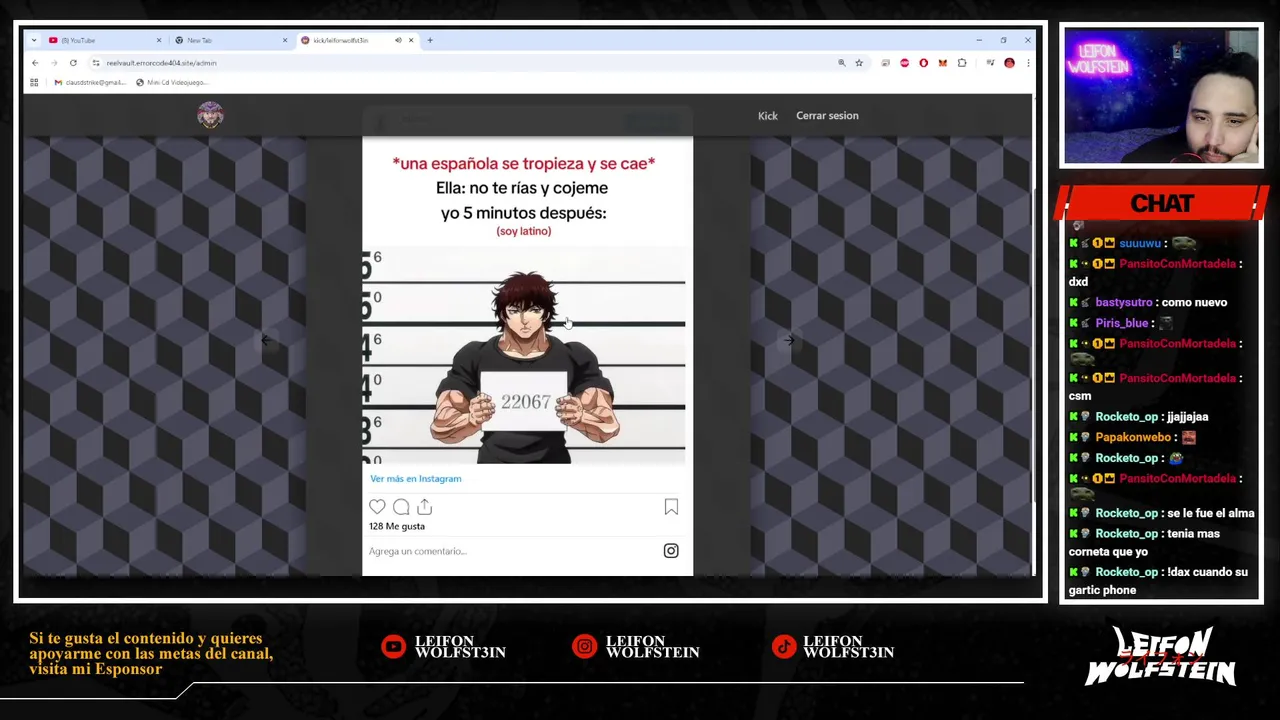Viewport: 1280px width, 720px height.
Task: Open the apps grid in bookmarks bar
Action: pyautogui.click(x=34, y=82)
